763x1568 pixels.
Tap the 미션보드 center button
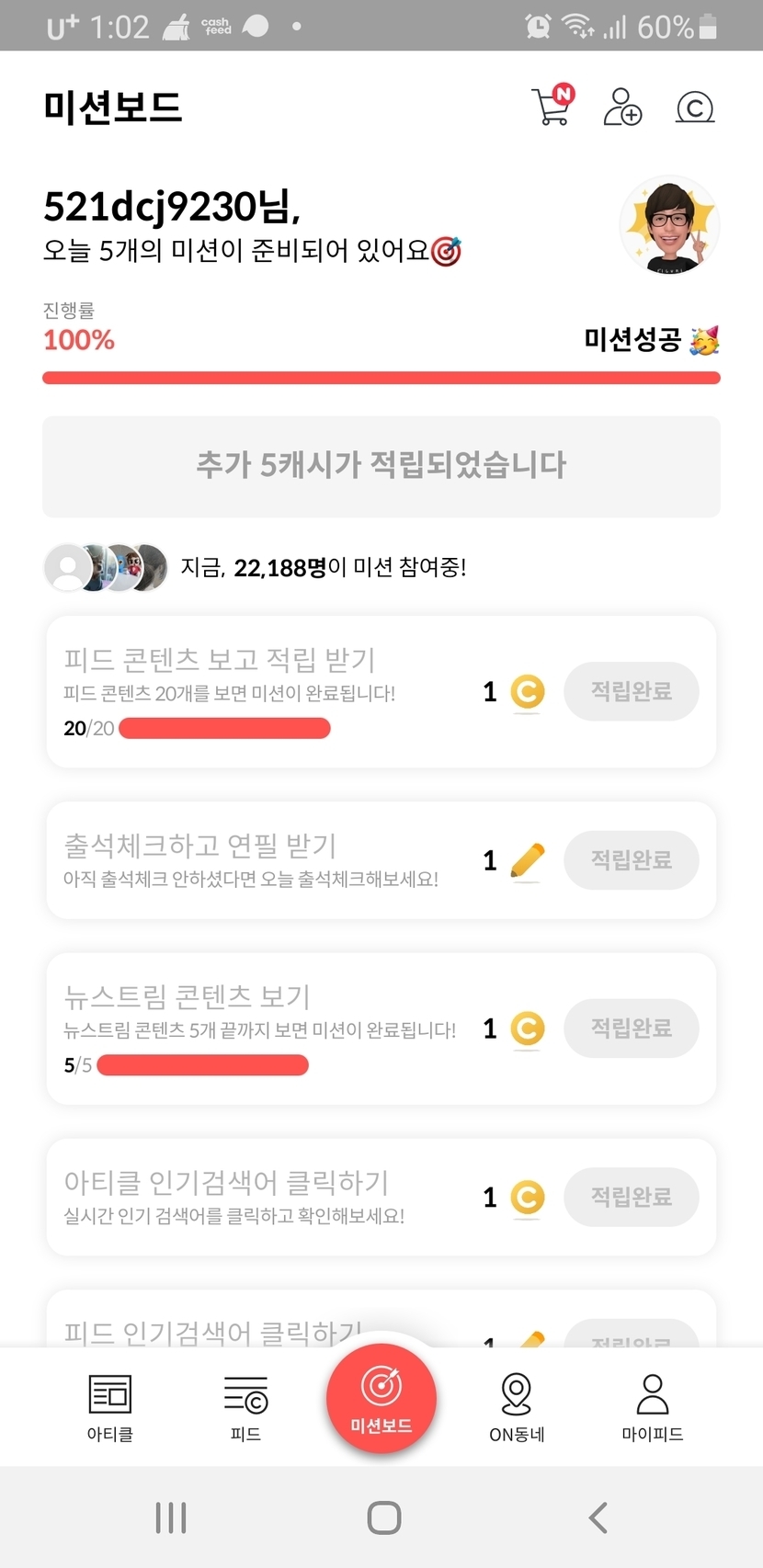(381, 1397)
